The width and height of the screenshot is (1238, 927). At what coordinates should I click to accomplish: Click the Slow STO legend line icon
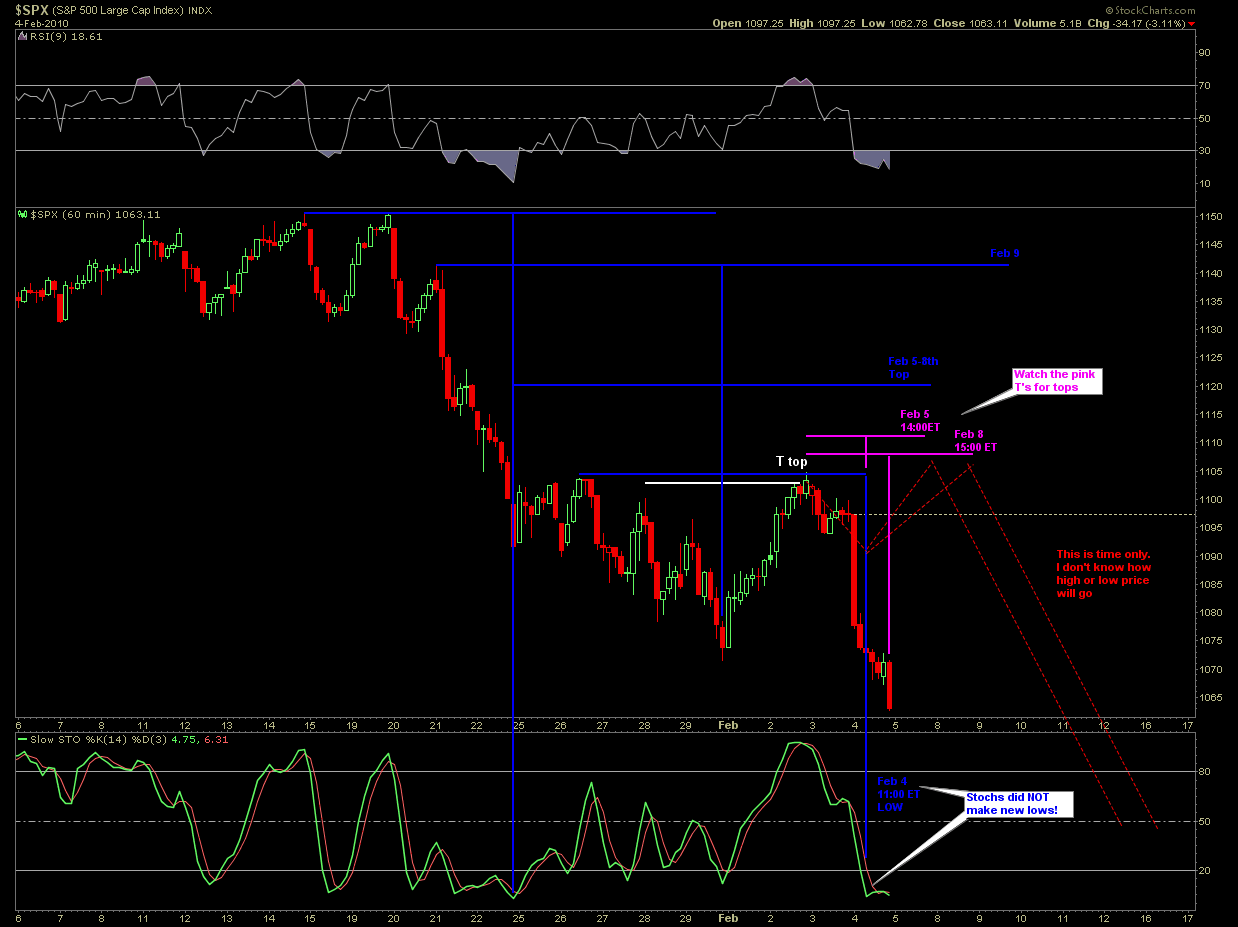[21, 739]
